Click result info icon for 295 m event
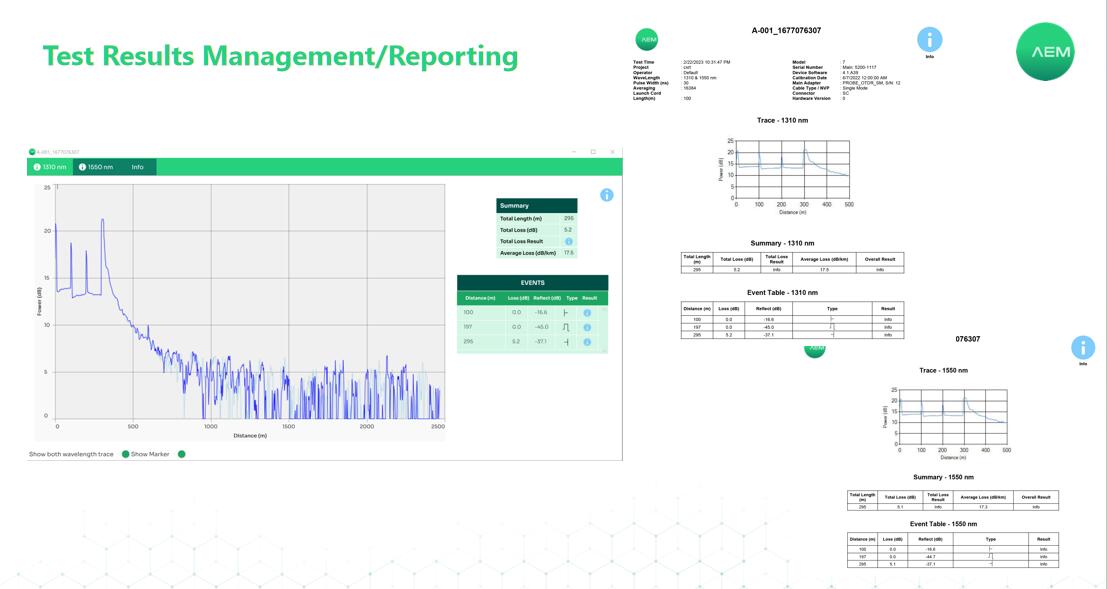This screenshot has height=589, width=1107. point(587,342)
